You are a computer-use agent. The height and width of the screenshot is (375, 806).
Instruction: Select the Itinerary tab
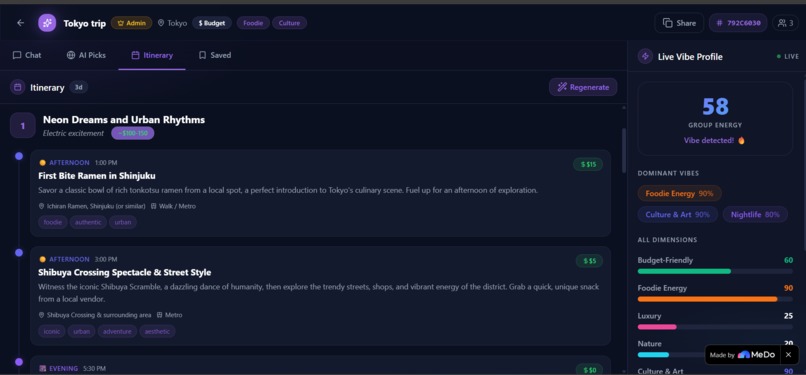[x=152, y=55]
